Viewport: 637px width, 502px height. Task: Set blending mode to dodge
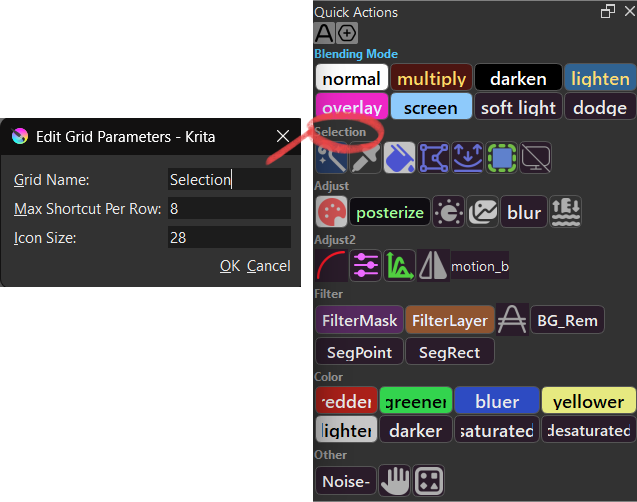[x=600, y=106]
